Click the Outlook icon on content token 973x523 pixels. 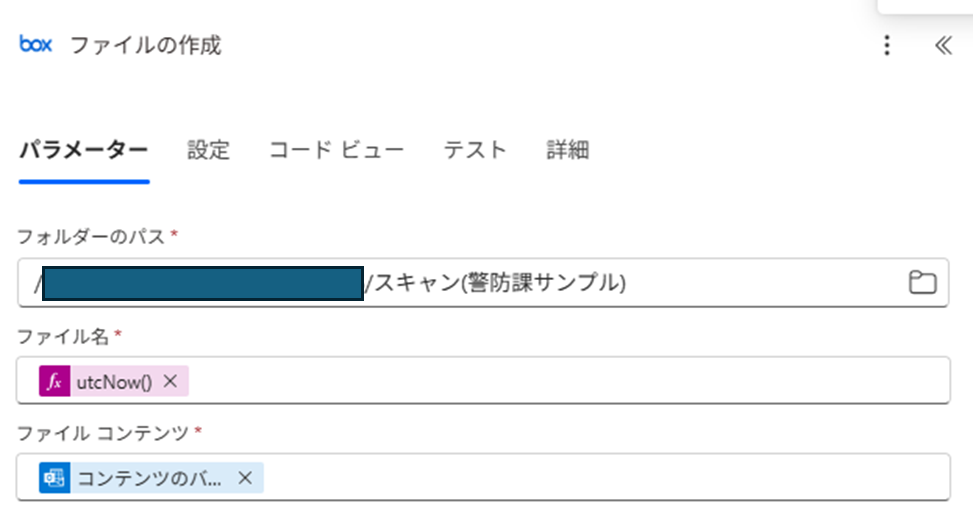pos(55,478)
